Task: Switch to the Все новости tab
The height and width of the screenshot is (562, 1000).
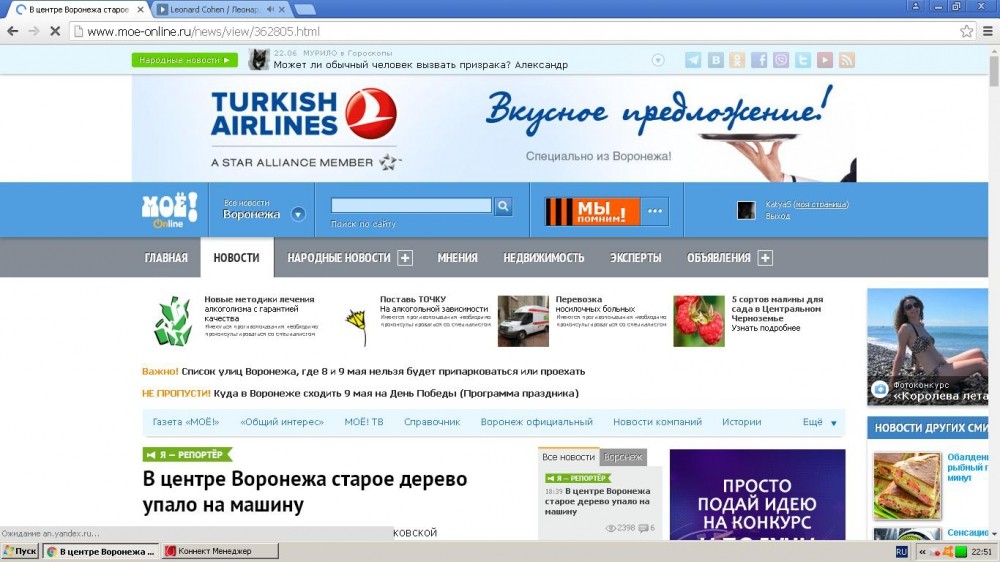Action: tap(568, 457)
